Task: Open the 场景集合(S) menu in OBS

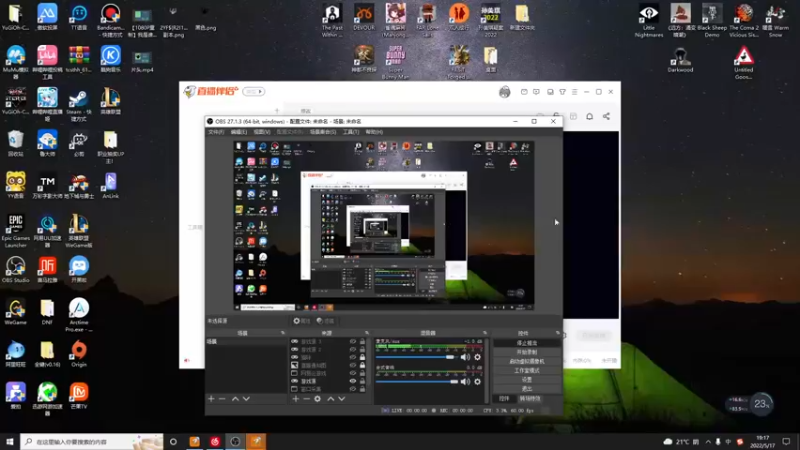Action: (323, 132)
